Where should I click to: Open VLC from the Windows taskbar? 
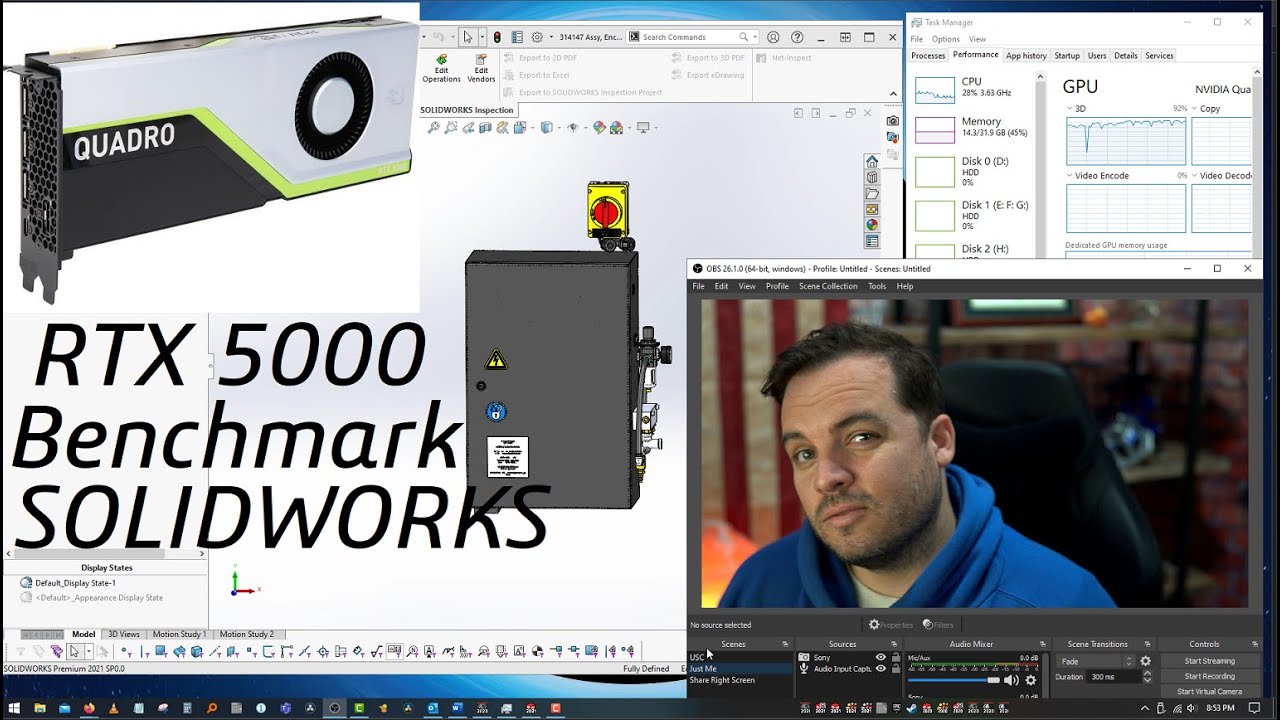(113, 708)
